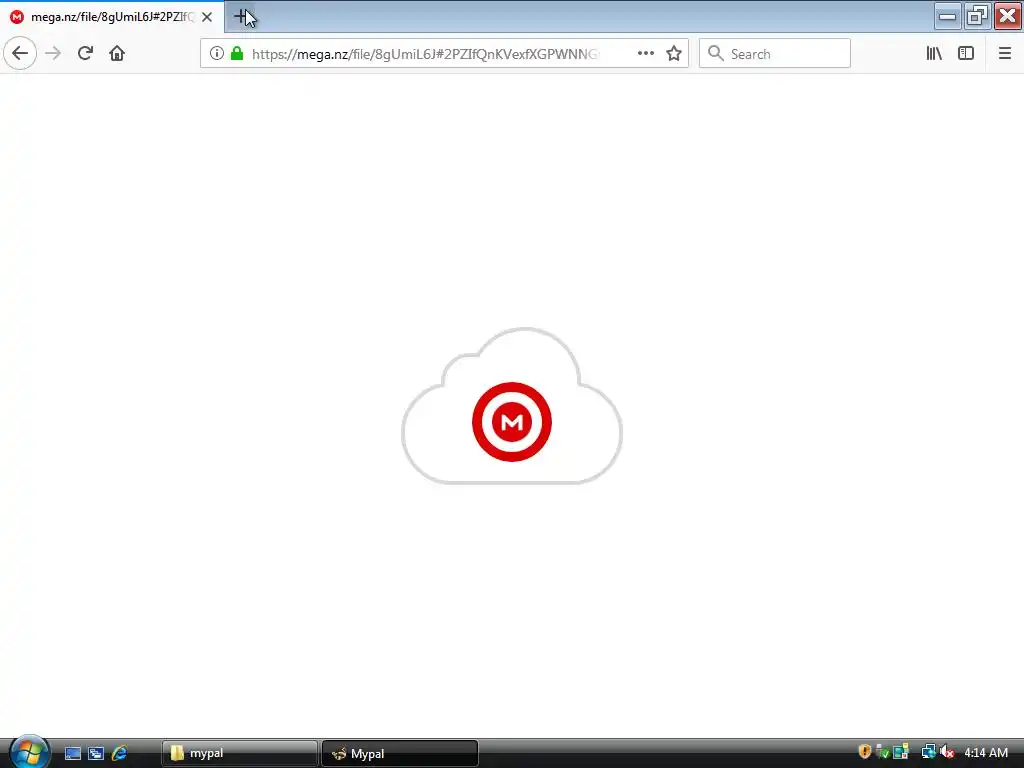This screenshot has height=768, width=1024.
Task: Click the forward navigation arrow
Action: [53, 54]
